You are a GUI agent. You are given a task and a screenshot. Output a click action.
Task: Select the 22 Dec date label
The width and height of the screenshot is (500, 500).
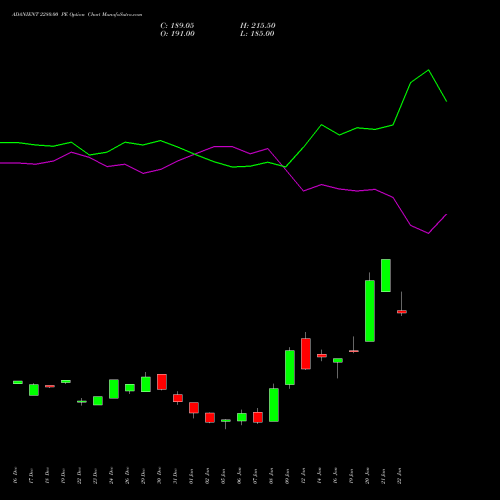coord(79,476)
